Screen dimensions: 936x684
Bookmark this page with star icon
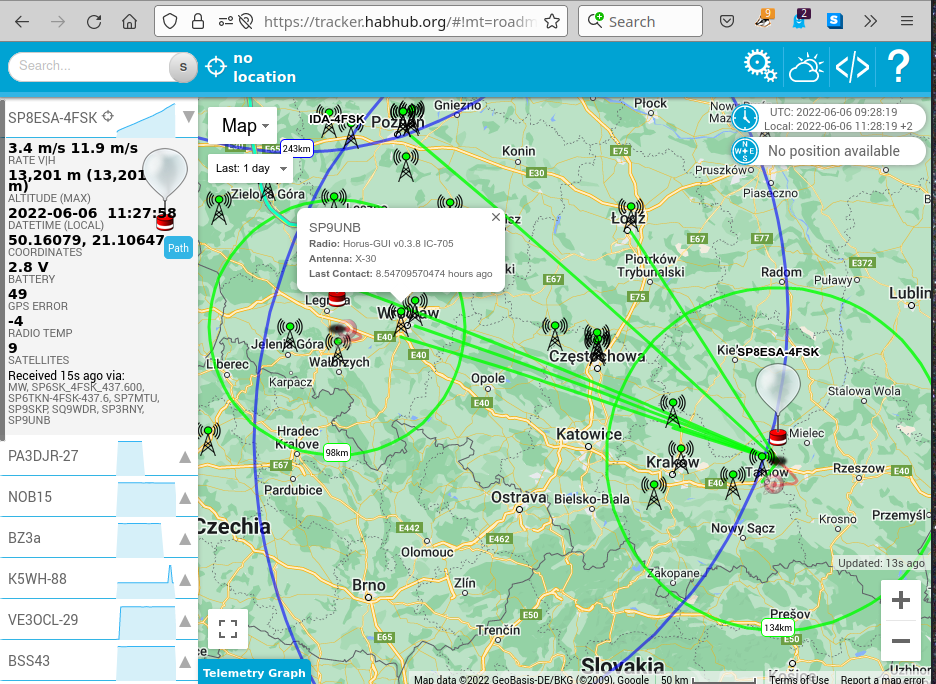(x=552, y=22)
